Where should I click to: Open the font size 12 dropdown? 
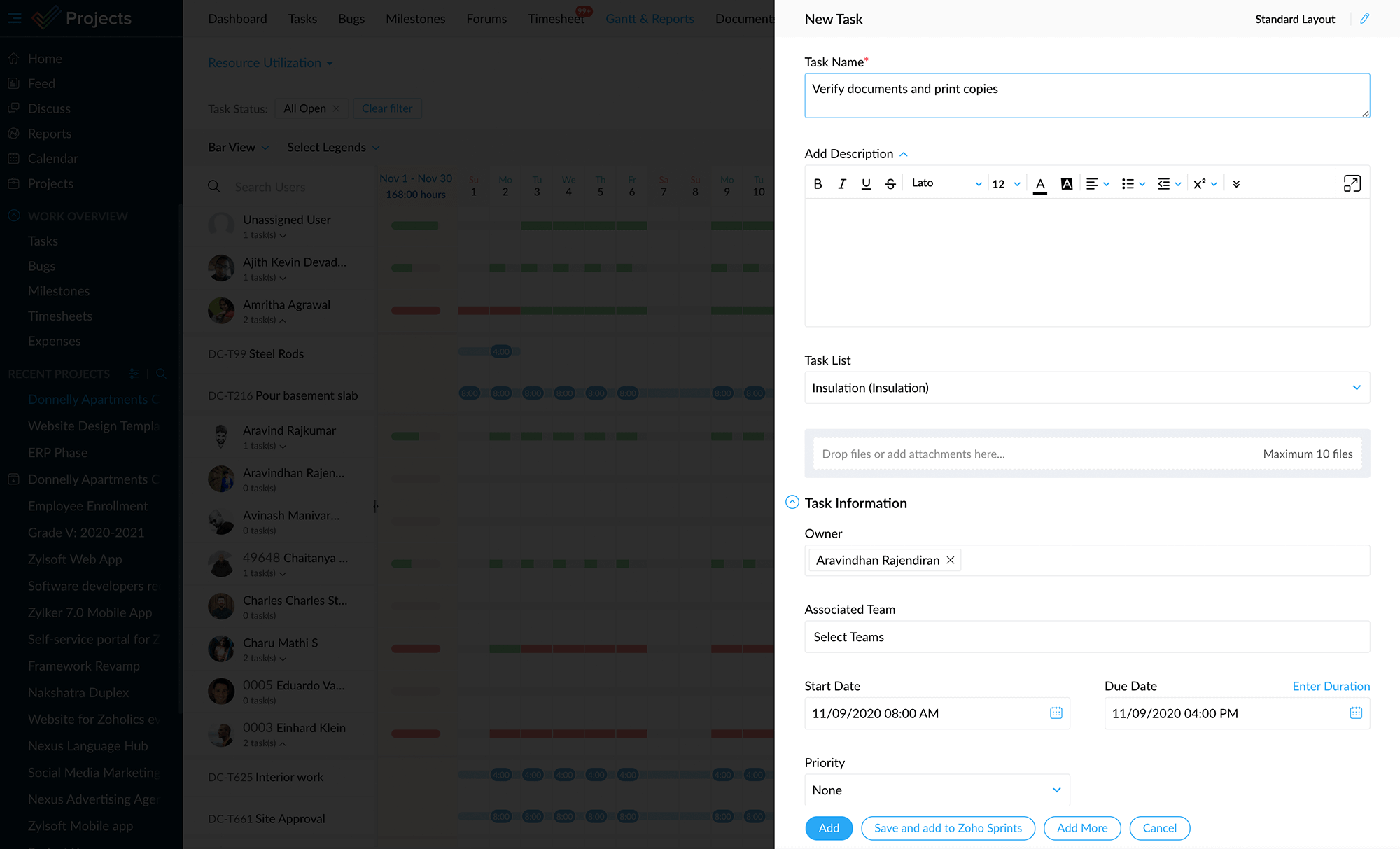[1007, 184]
